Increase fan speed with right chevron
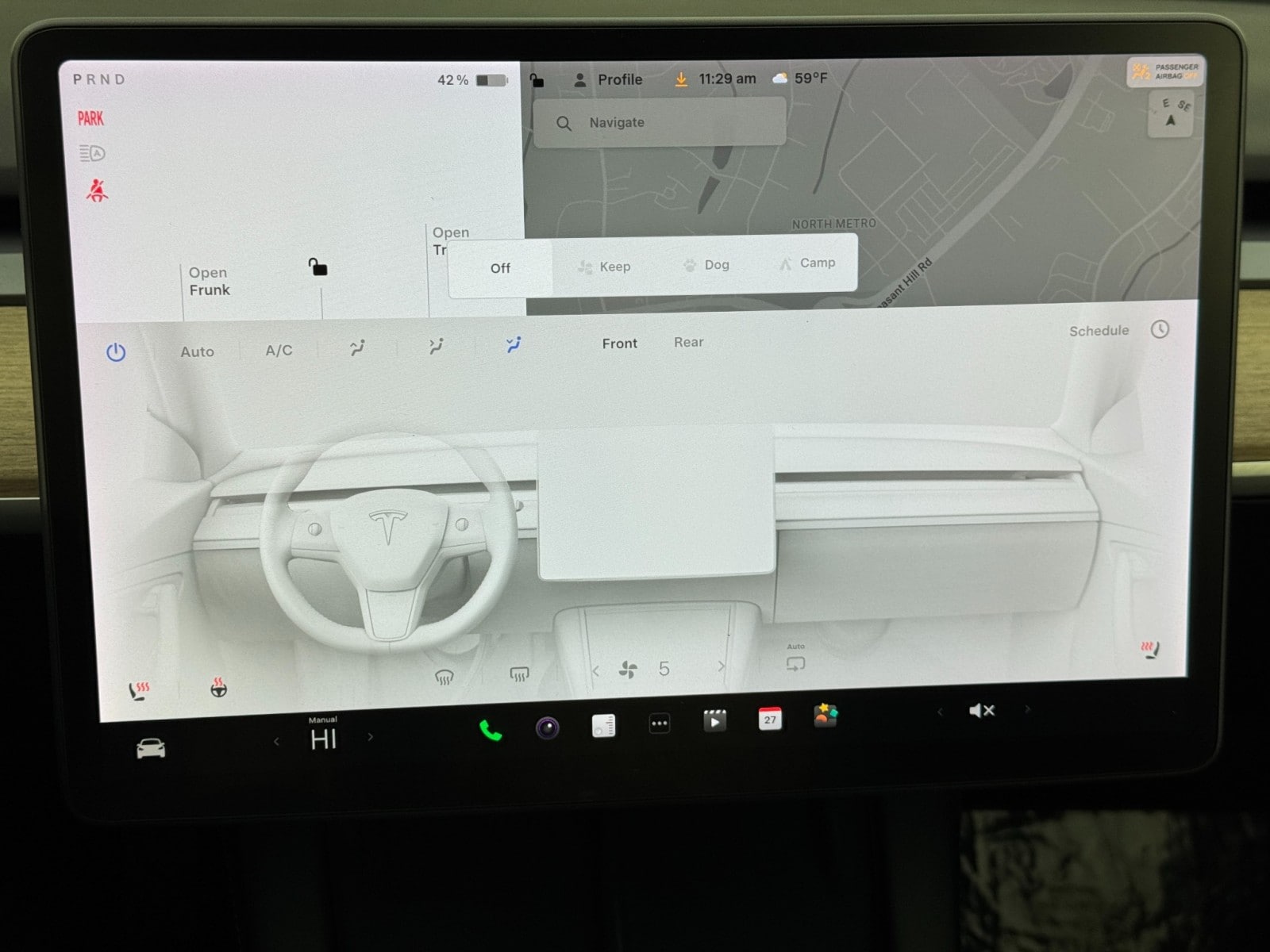The width and height of the screenshot is (1270, 952). (721, 667)
